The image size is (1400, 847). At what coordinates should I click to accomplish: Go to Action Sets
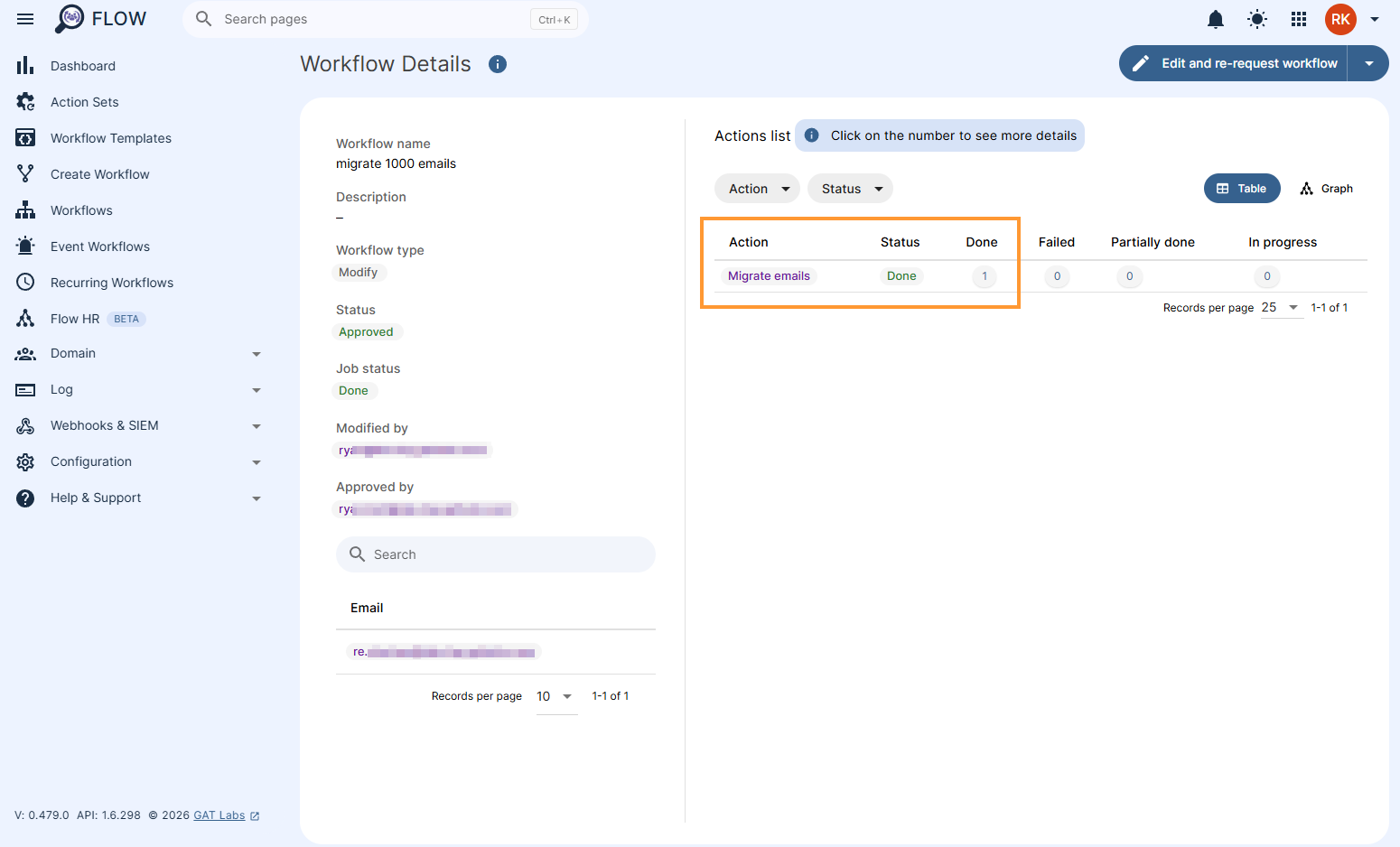pos(85,102)
